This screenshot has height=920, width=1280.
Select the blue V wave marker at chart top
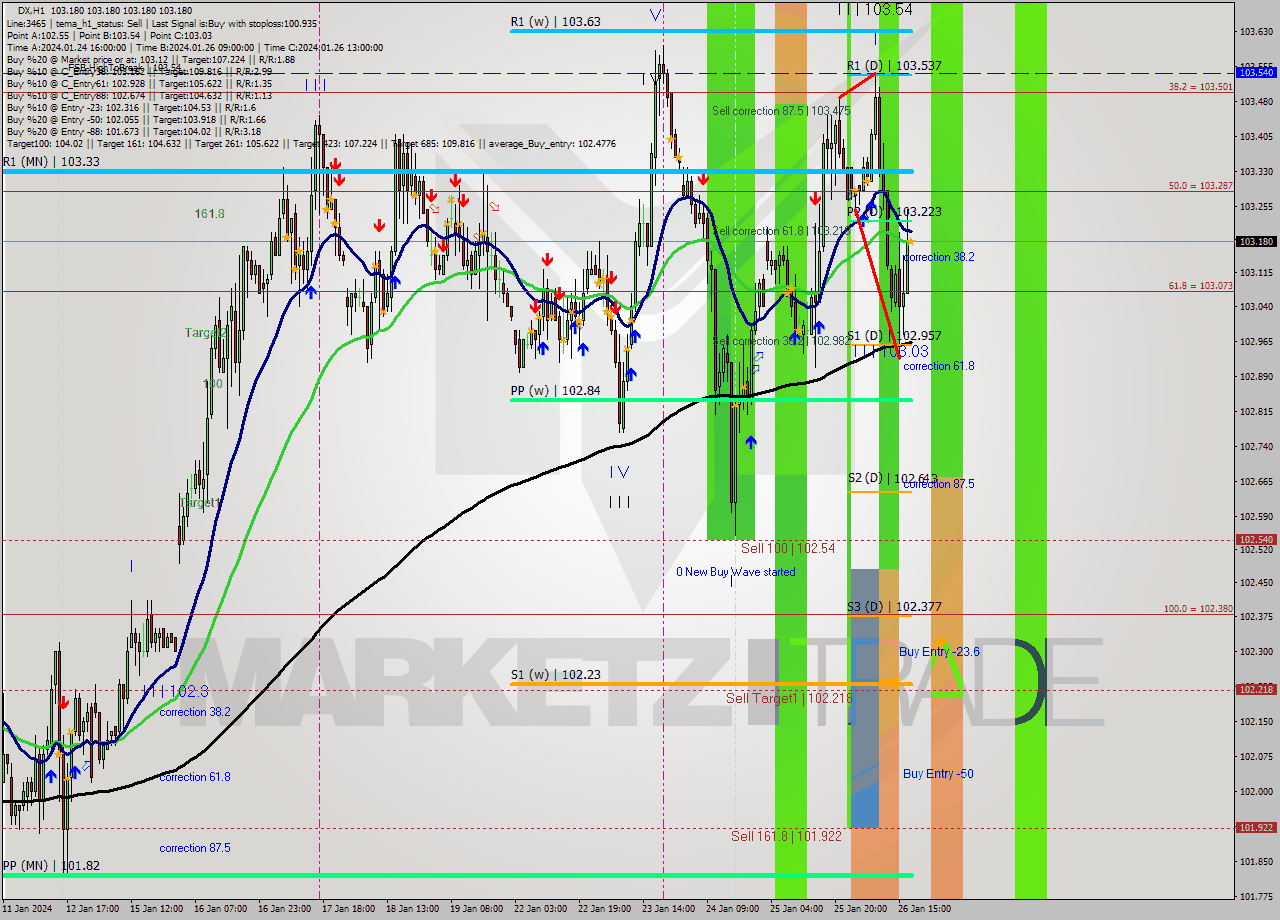(x=655, y=14)
